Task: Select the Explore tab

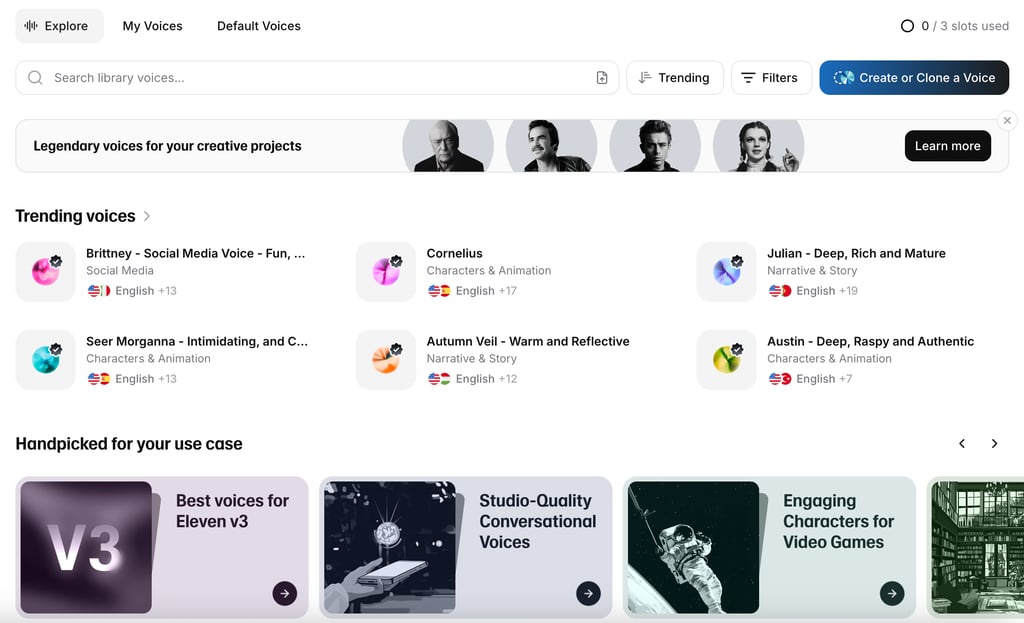Action: point(58,26)
